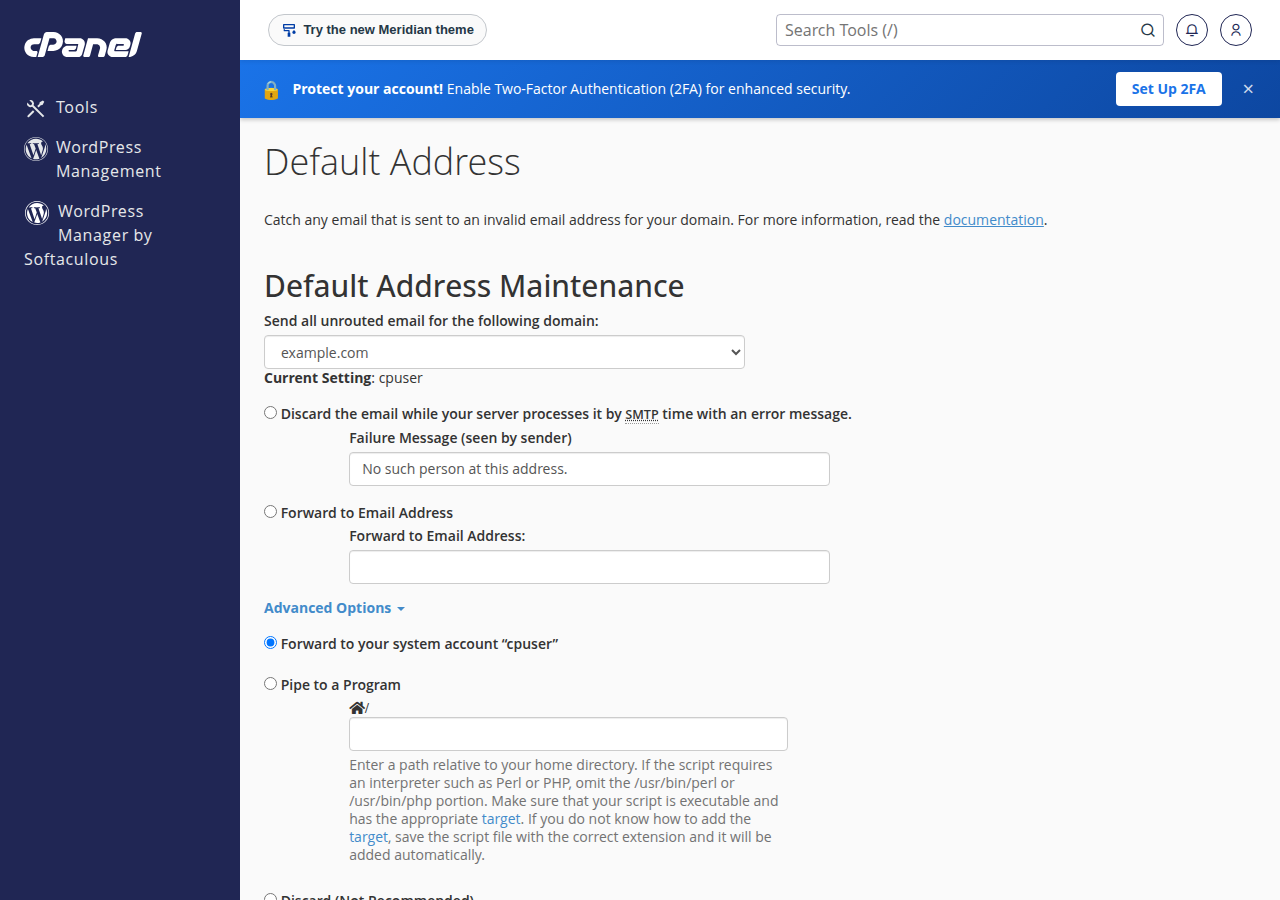Click the Default Address Maintenance heading
Screen dimensions: 1280x900
tap(474, 286)
